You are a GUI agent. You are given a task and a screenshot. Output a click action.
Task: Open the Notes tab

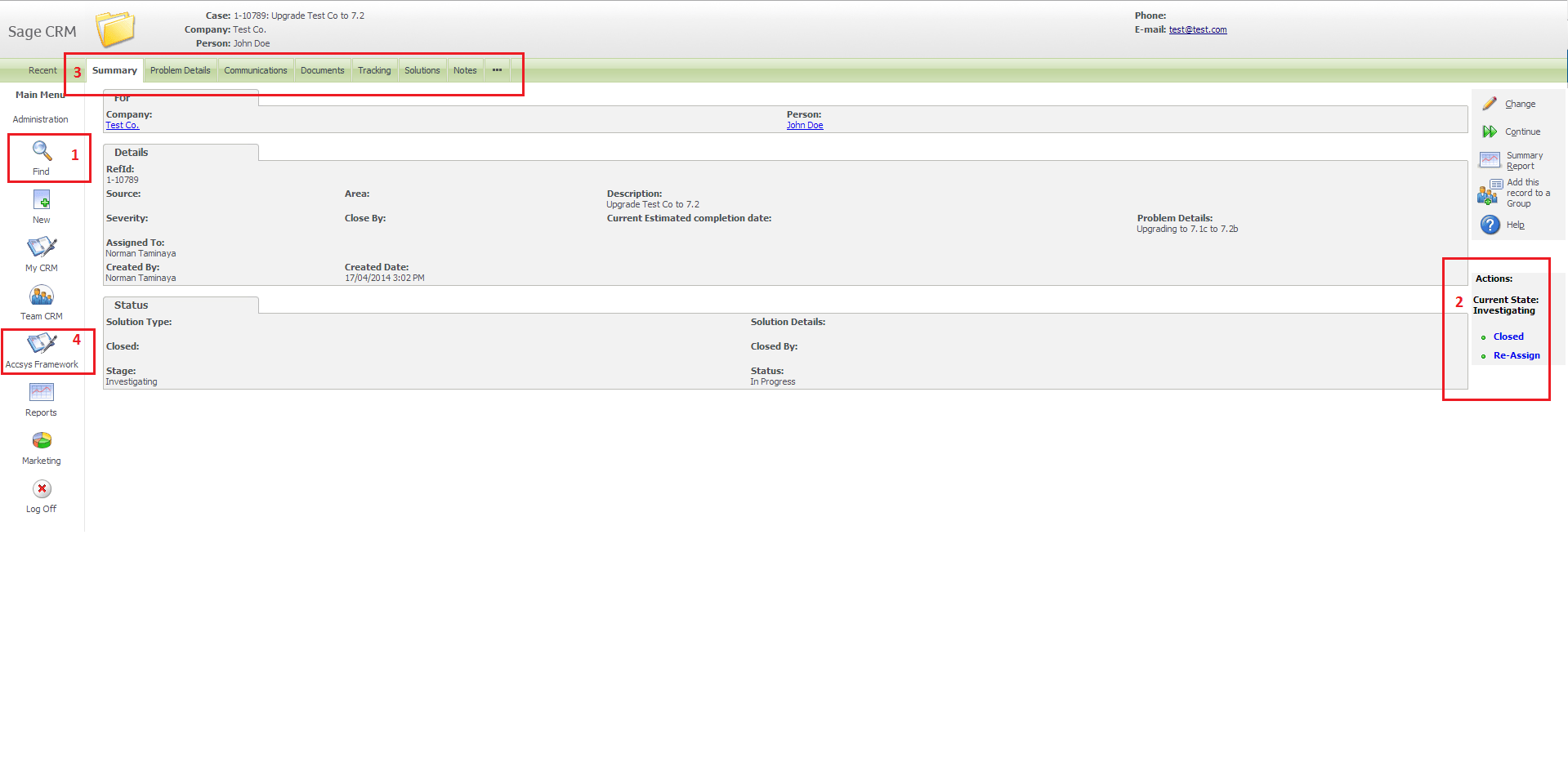pos(465,70)
